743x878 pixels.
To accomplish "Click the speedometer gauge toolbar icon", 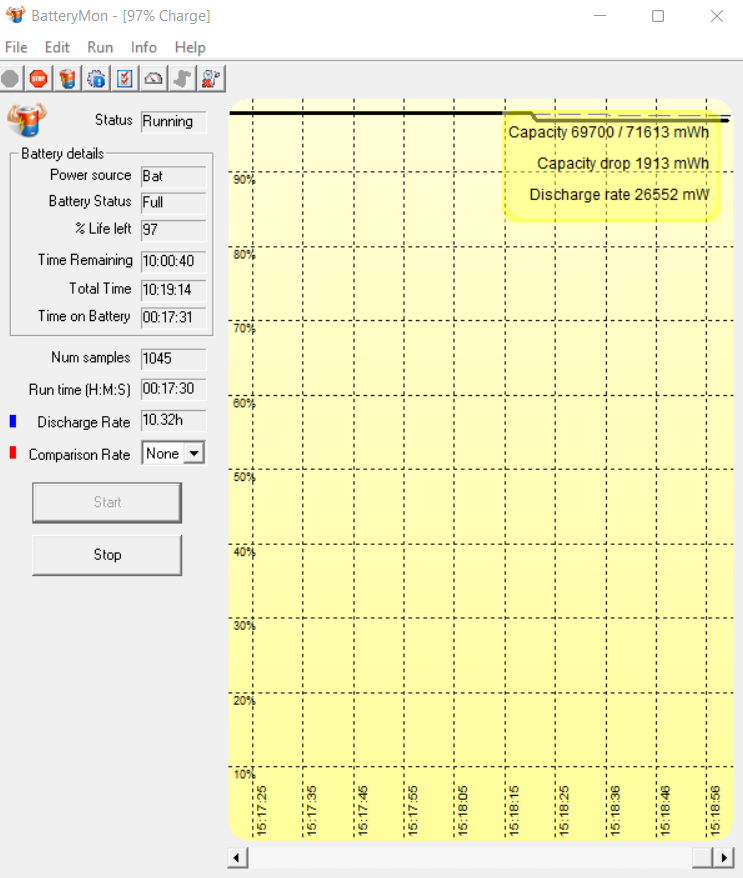I will point(153,79).
